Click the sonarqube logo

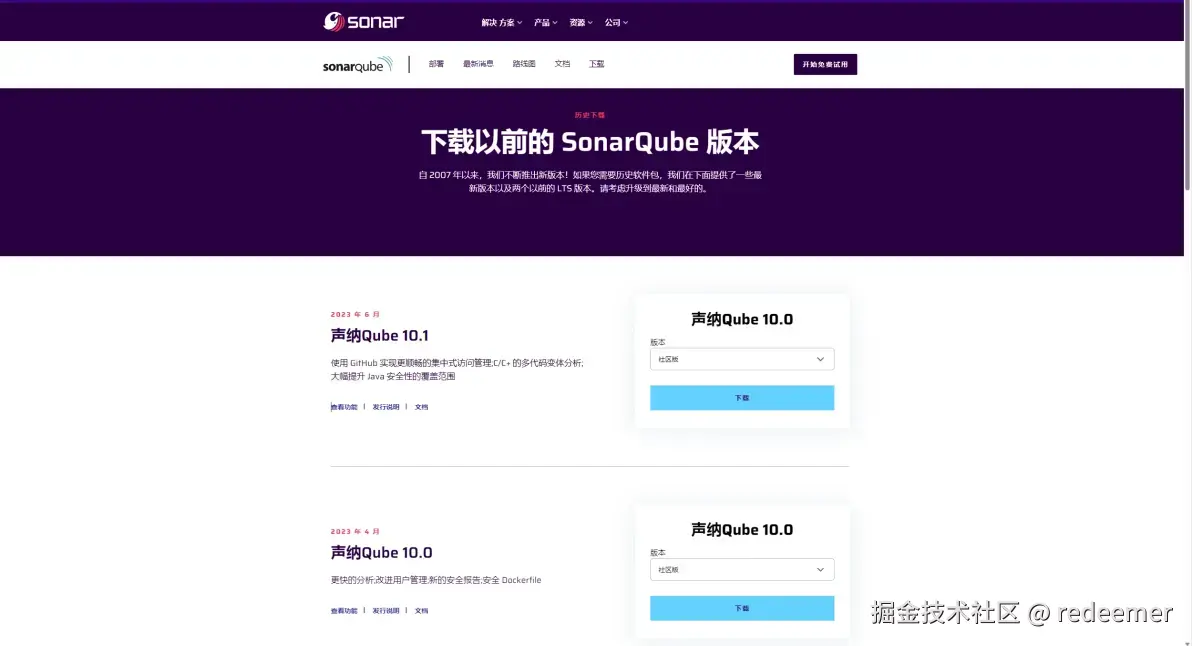pyautogui.click(x=357, y=65)
